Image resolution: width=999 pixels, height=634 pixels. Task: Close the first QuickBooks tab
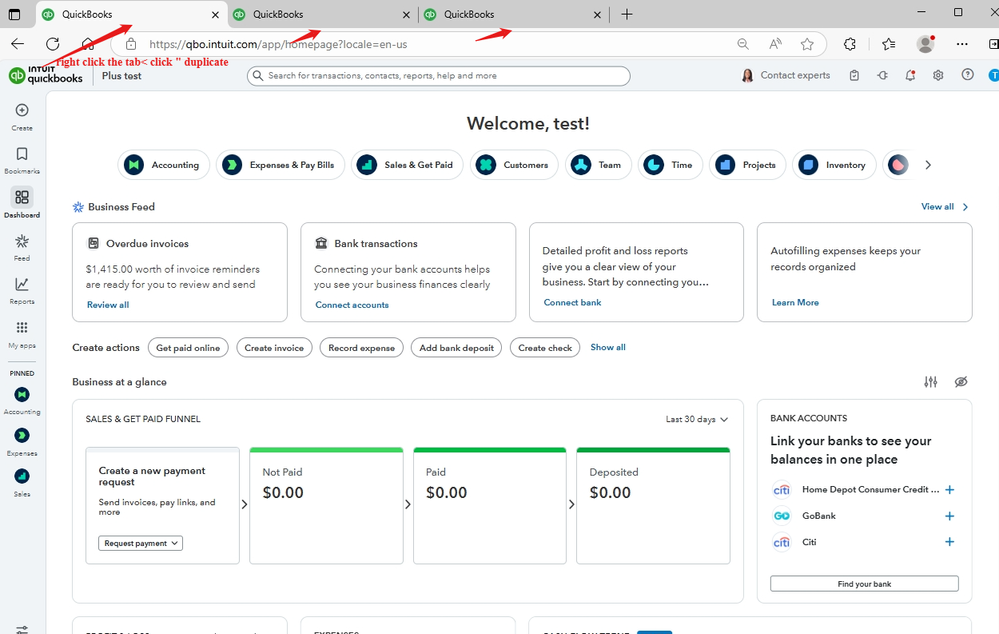pyautogui.click(x=215, y=14)
